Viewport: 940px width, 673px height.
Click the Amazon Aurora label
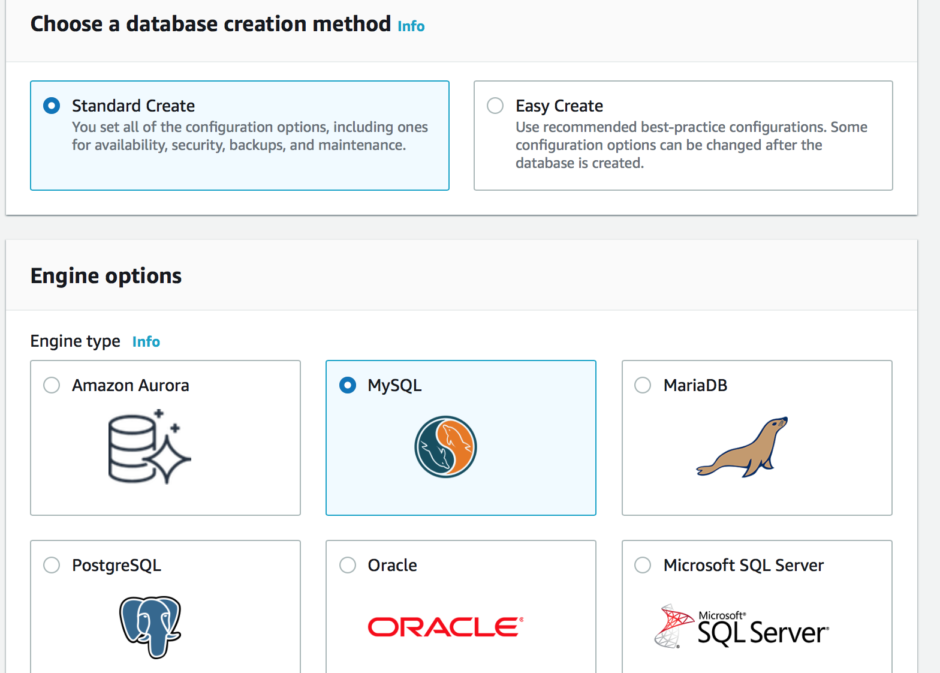coord(131,385)
